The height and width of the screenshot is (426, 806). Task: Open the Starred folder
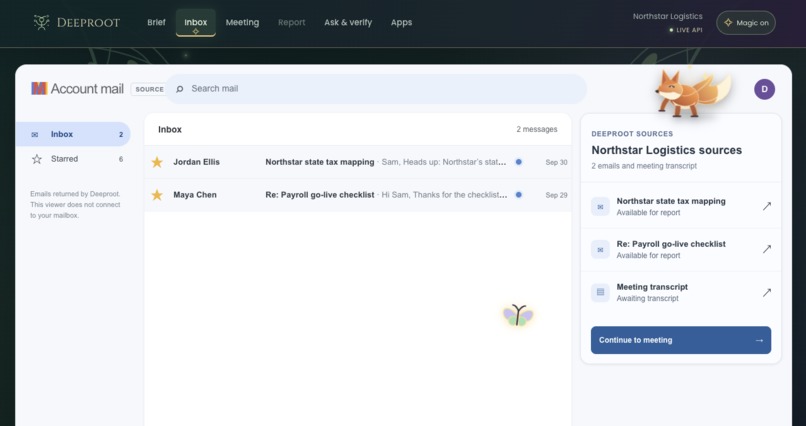coord(72,159)
